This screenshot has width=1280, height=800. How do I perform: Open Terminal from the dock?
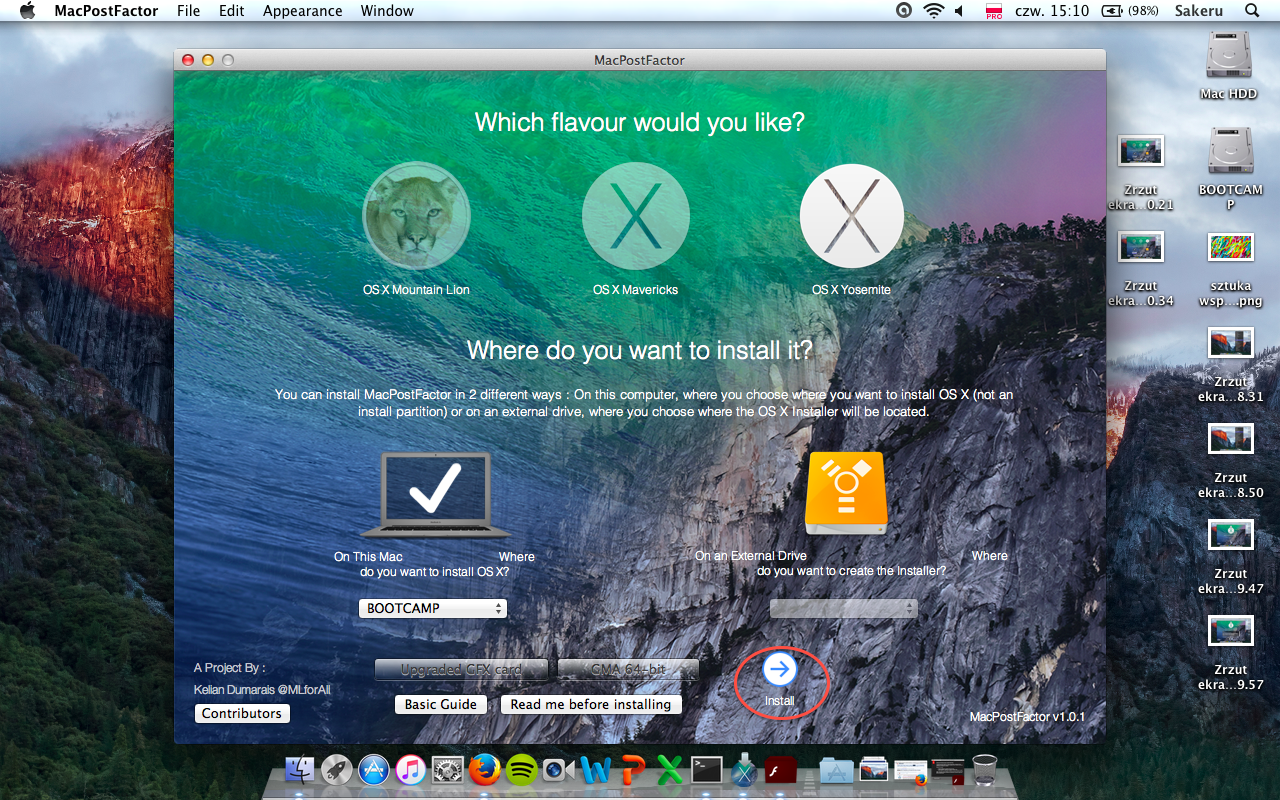tap(706, 769)
